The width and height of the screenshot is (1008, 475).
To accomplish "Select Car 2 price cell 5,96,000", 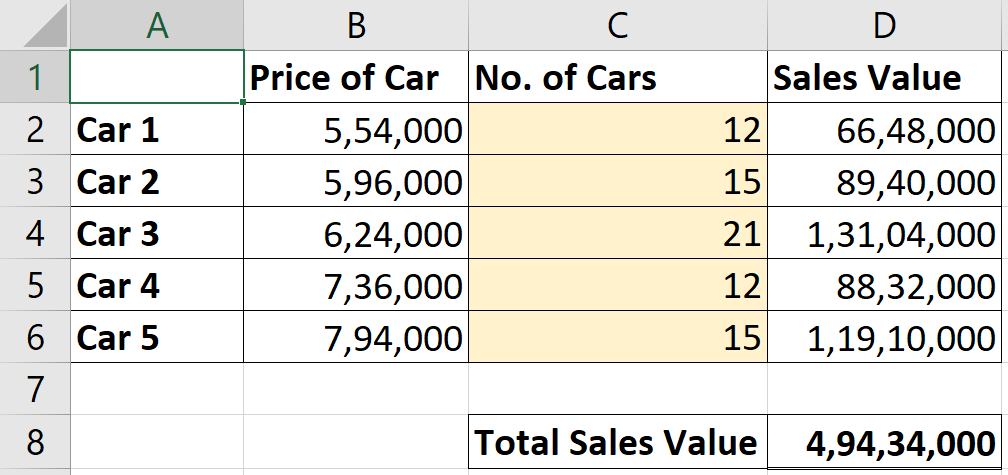I will click(356, 181).
